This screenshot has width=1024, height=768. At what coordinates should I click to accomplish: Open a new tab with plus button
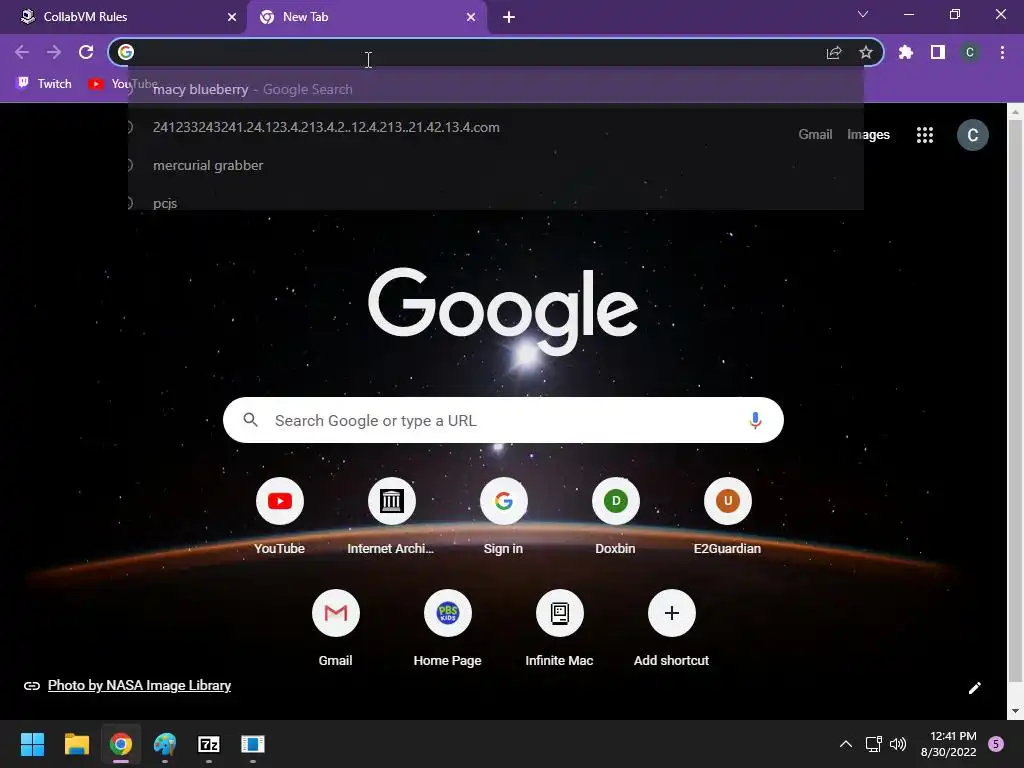[509, 17]
